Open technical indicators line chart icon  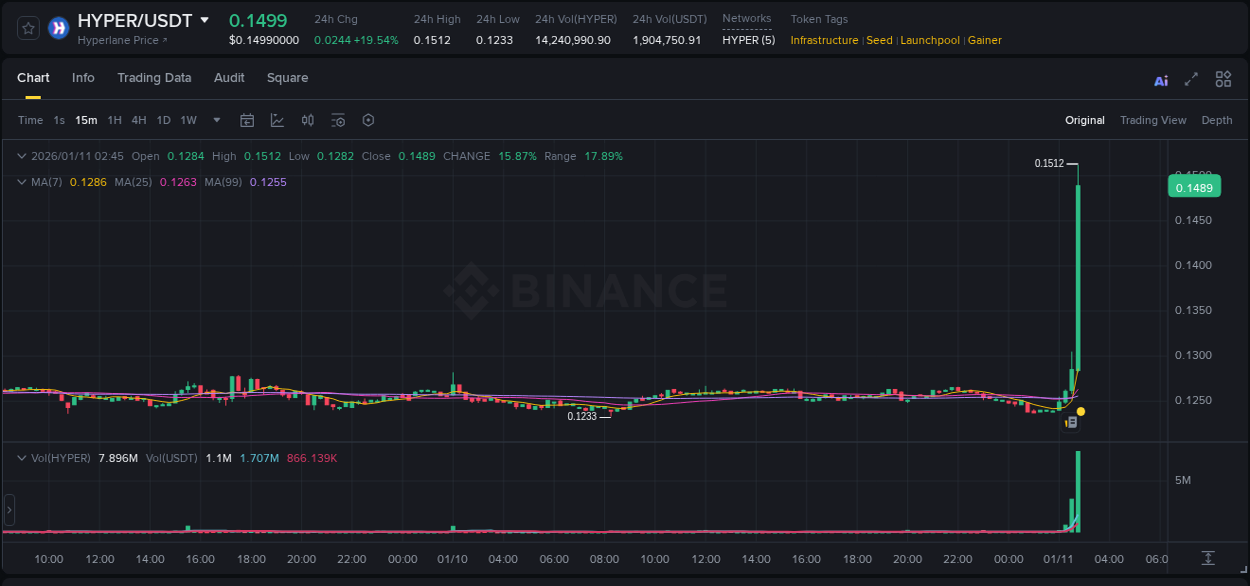[277, 120]
